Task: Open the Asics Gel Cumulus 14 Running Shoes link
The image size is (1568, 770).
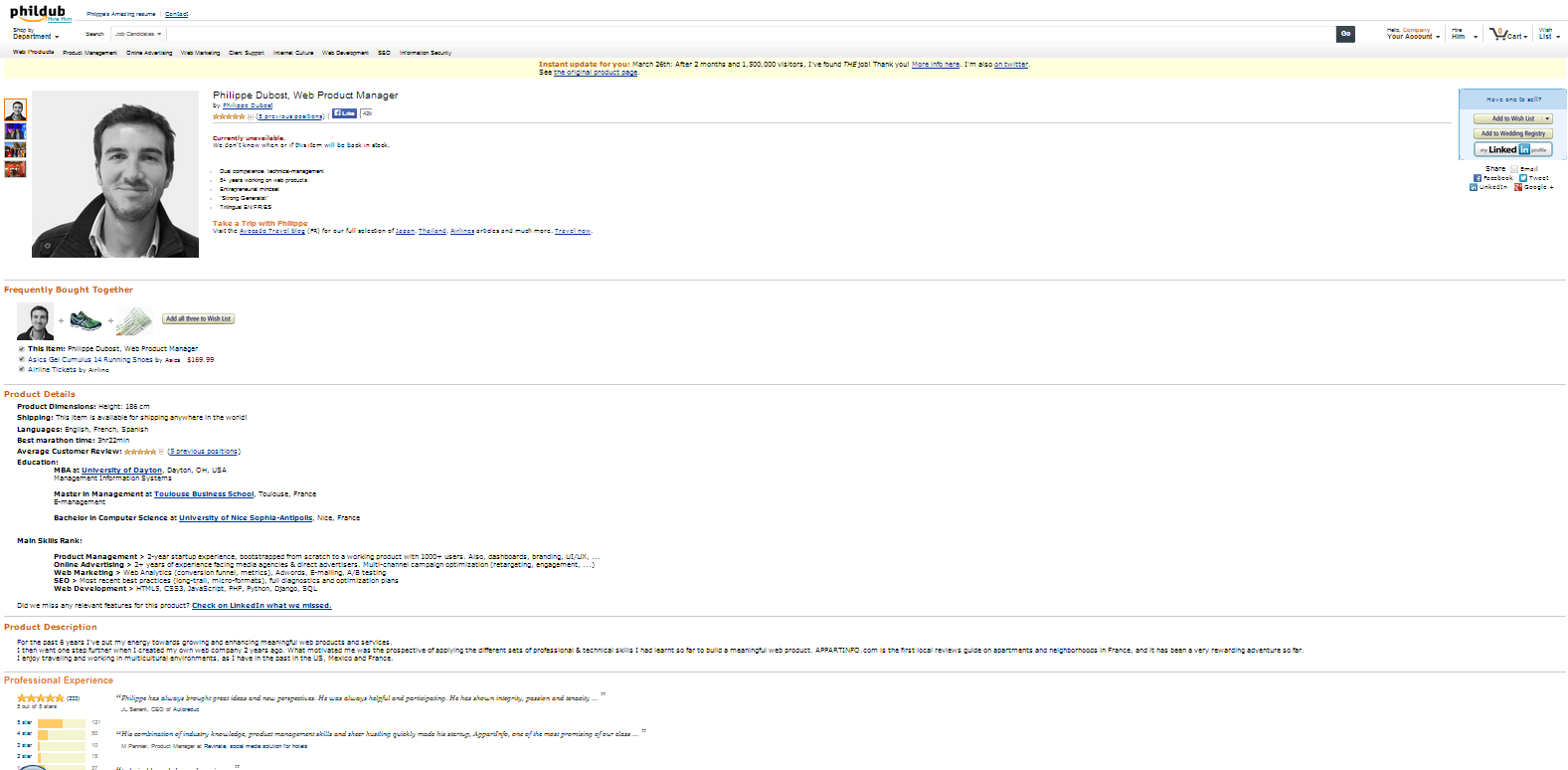Action: (90, 360)
